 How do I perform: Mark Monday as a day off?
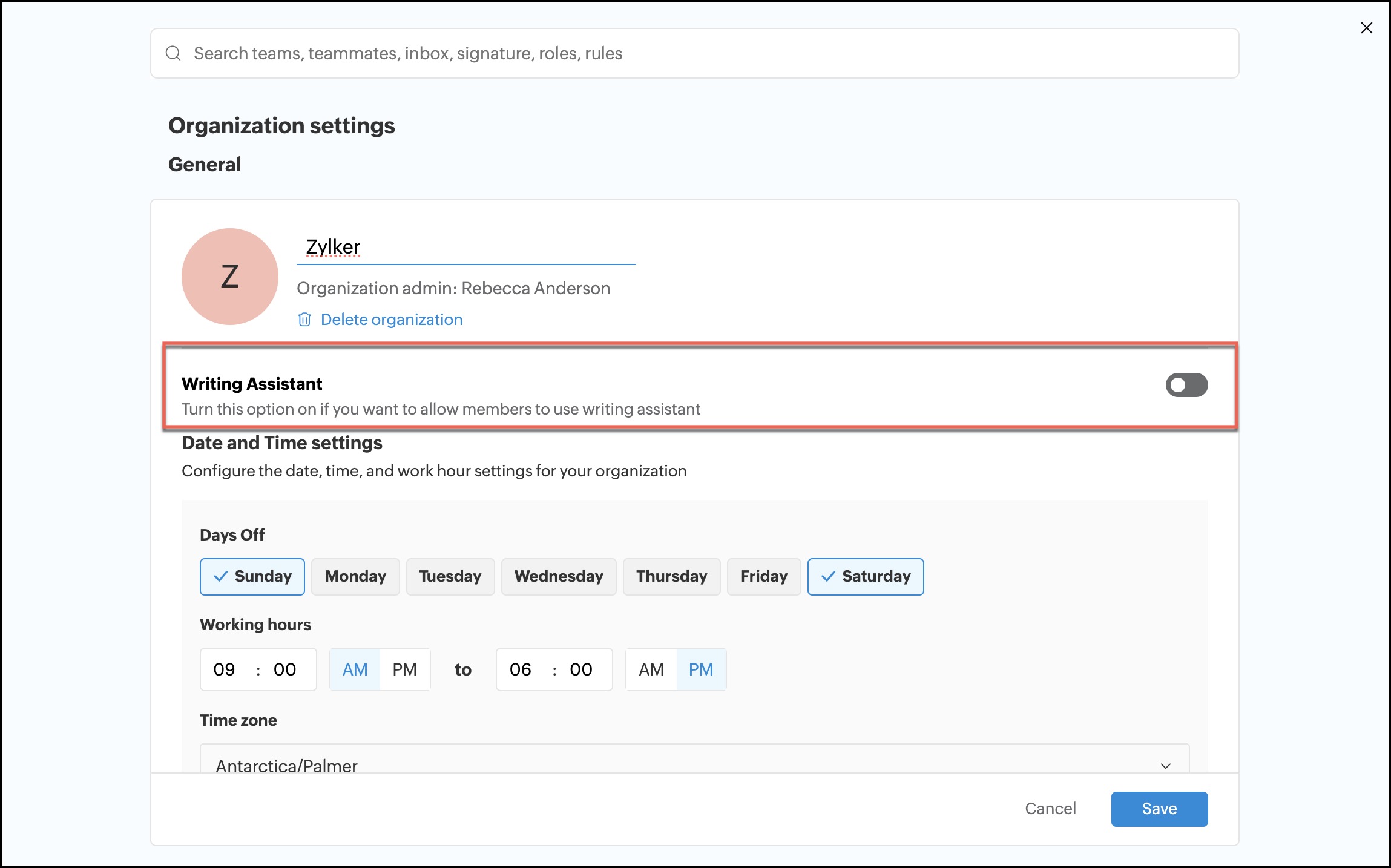[x=355, y=576]
